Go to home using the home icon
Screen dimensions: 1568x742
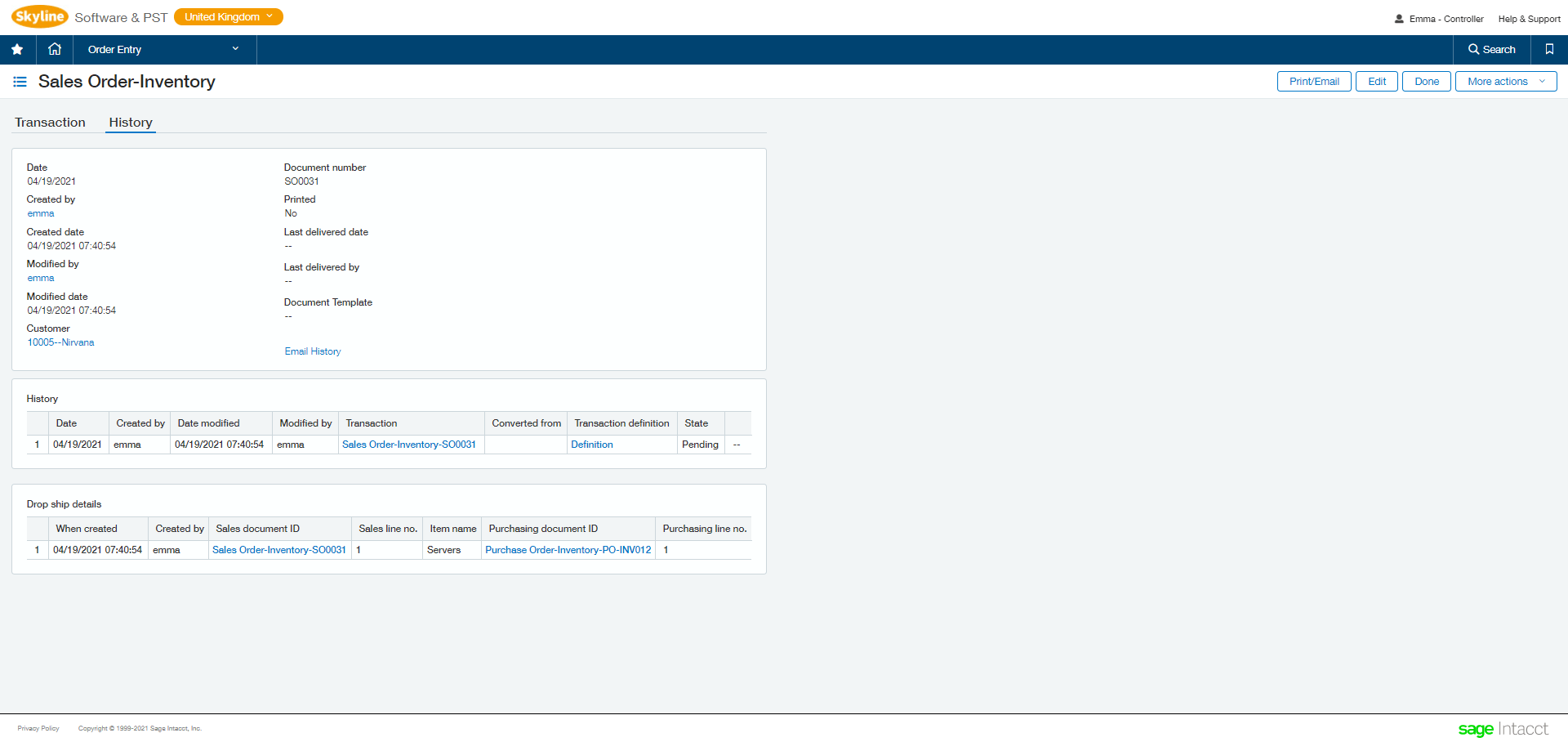click(x=54, y=49)
